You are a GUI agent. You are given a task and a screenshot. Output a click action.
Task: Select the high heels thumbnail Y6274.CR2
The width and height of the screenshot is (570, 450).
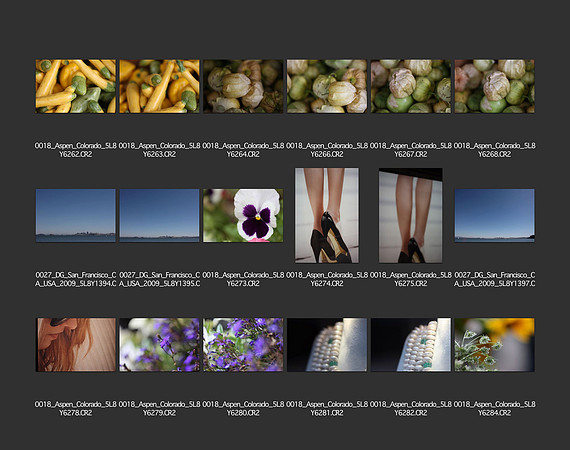327,215
